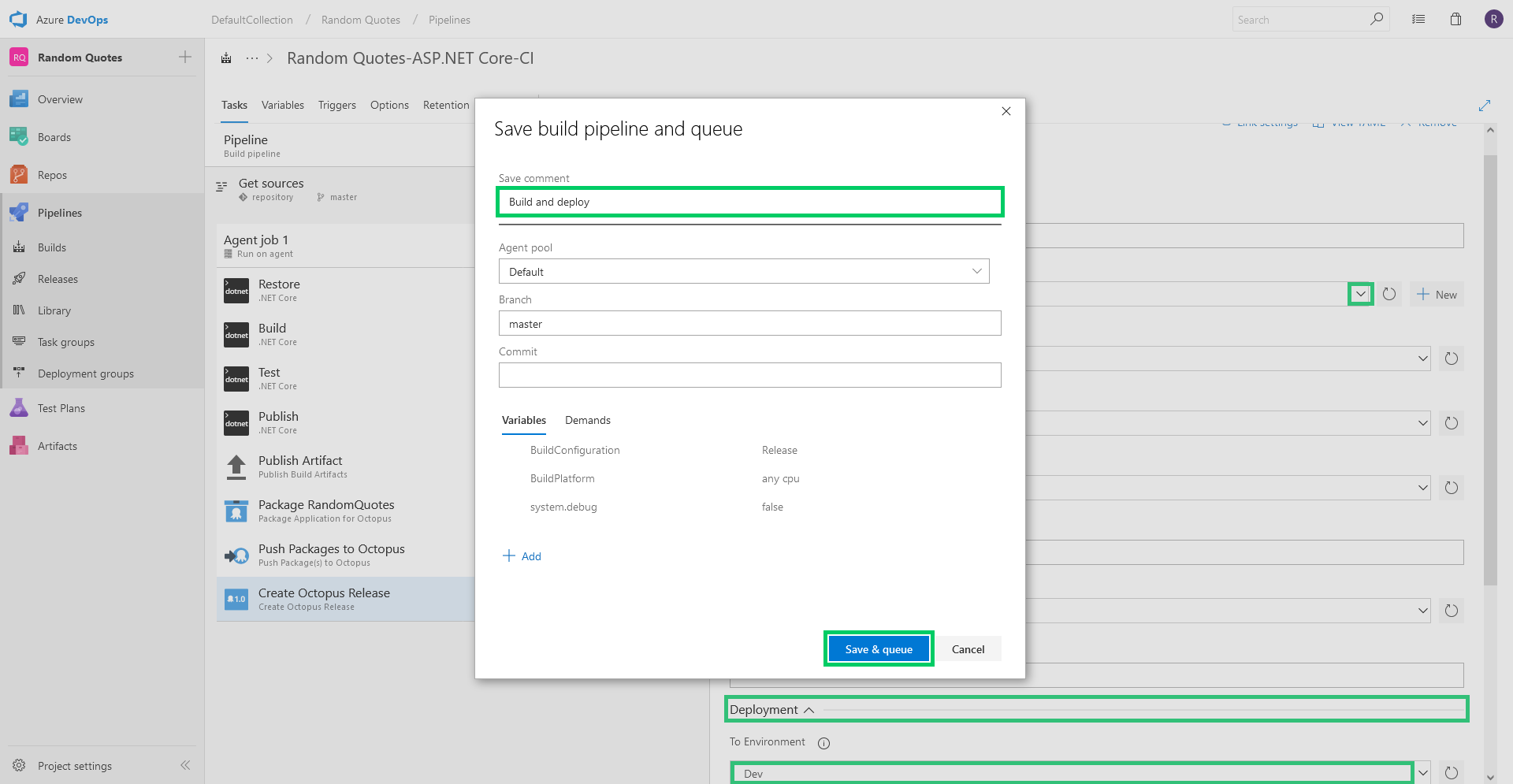
Task: Select the Publish .NET Core task
Action: pyautogui.click(x=345, y=422)
